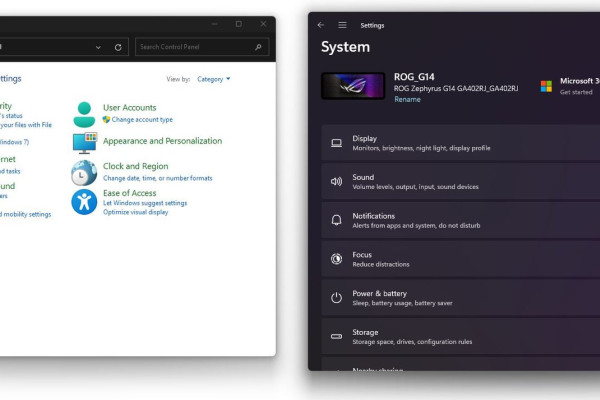Click the ROG_G14 device name text
The image size is (600, 400).
[414, 77]
